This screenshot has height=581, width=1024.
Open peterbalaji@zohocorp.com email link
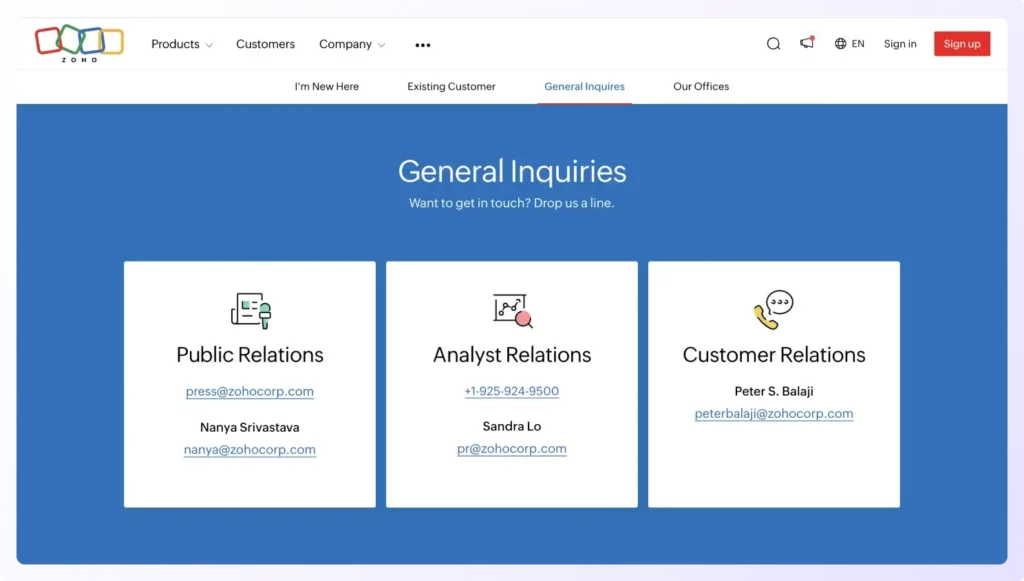[x=774, y=413]
